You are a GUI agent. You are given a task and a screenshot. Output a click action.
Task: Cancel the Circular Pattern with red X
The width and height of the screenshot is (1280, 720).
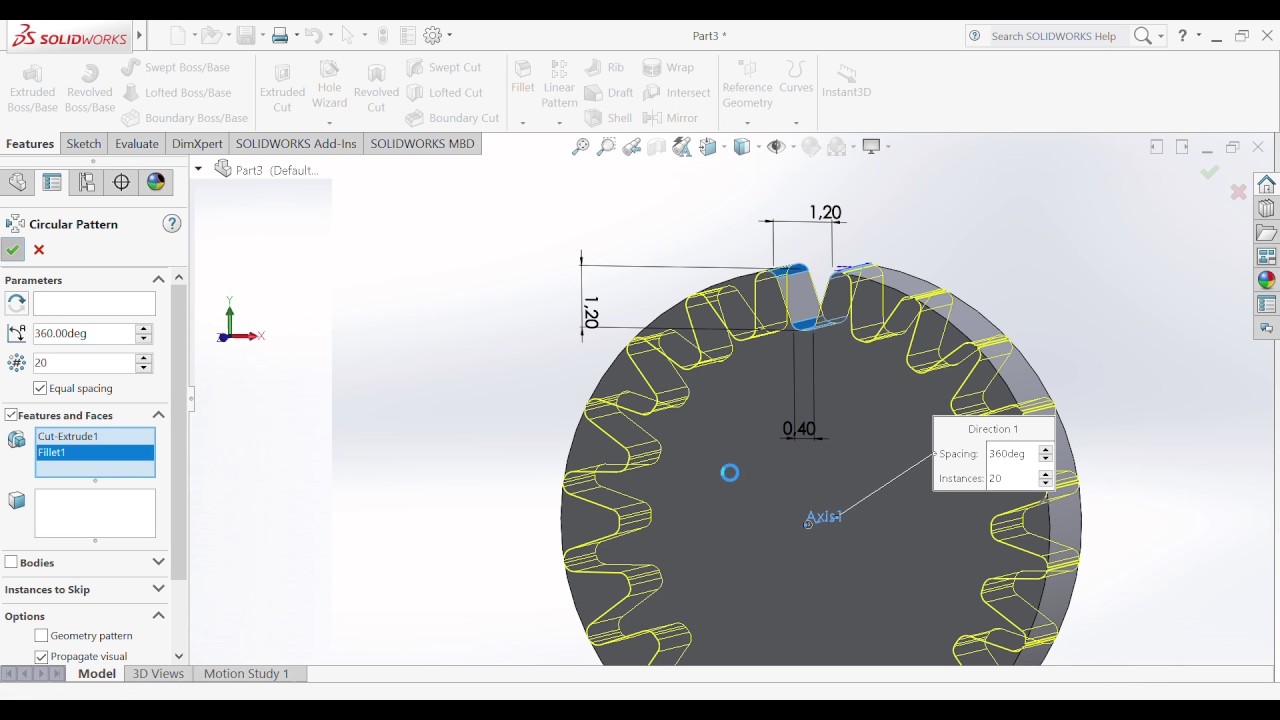pyautogui.click(x=39, y=250)
